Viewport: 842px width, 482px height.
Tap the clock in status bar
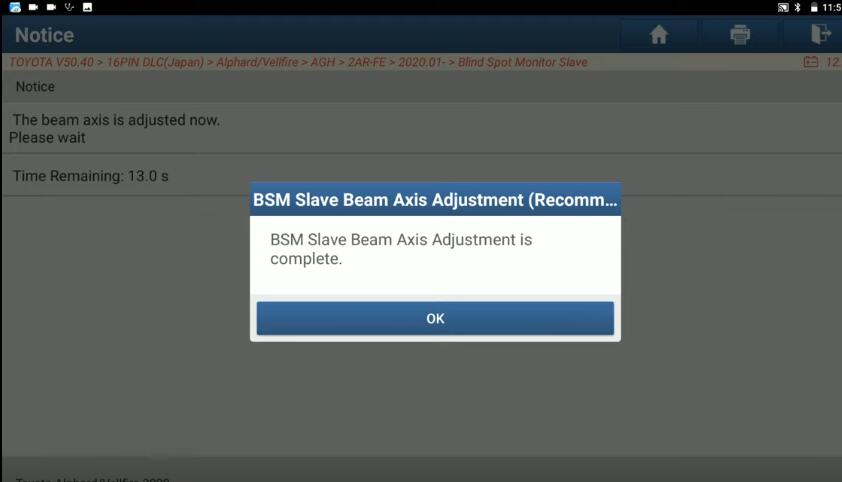coord(832,8)
